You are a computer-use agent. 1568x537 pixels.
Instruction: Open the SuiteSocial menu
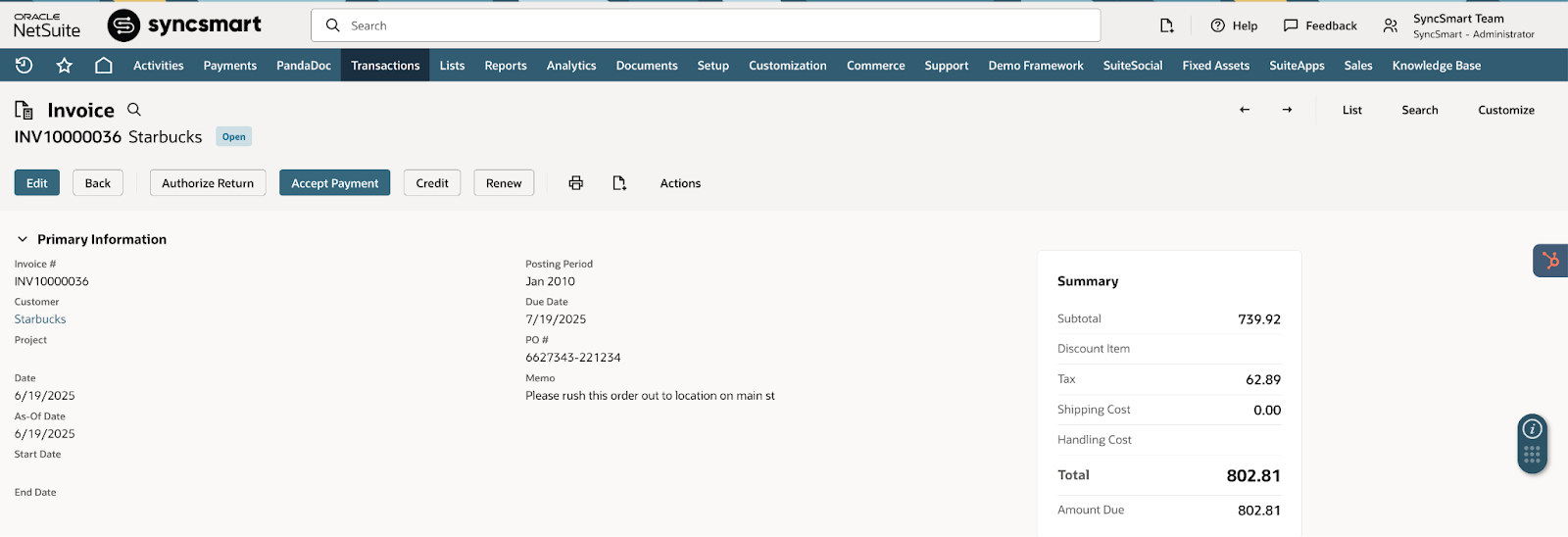pyautogui.click(x=1133, y=66)
